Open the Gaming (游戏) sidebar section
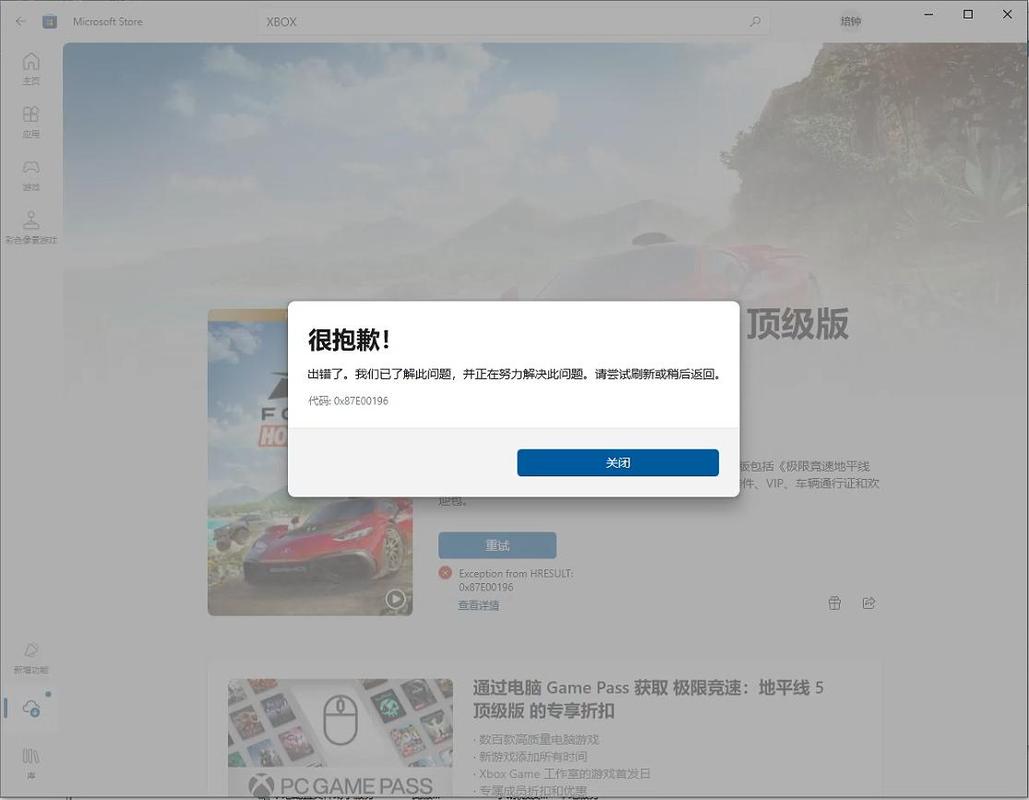This screenshot has height=800, width=1029. coord(31,175)
